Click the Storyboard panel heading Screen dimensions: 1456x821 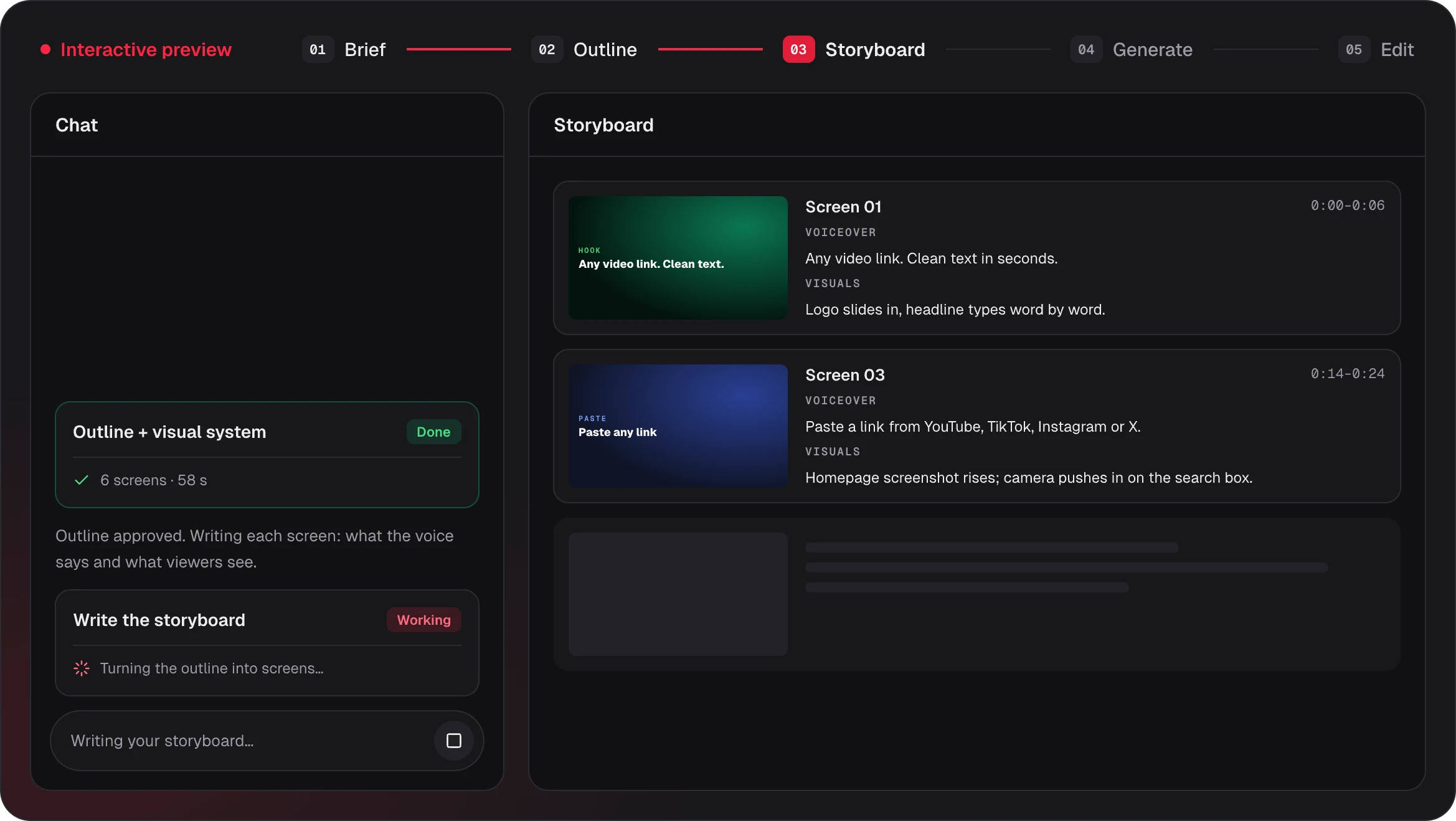coord(603,125)
